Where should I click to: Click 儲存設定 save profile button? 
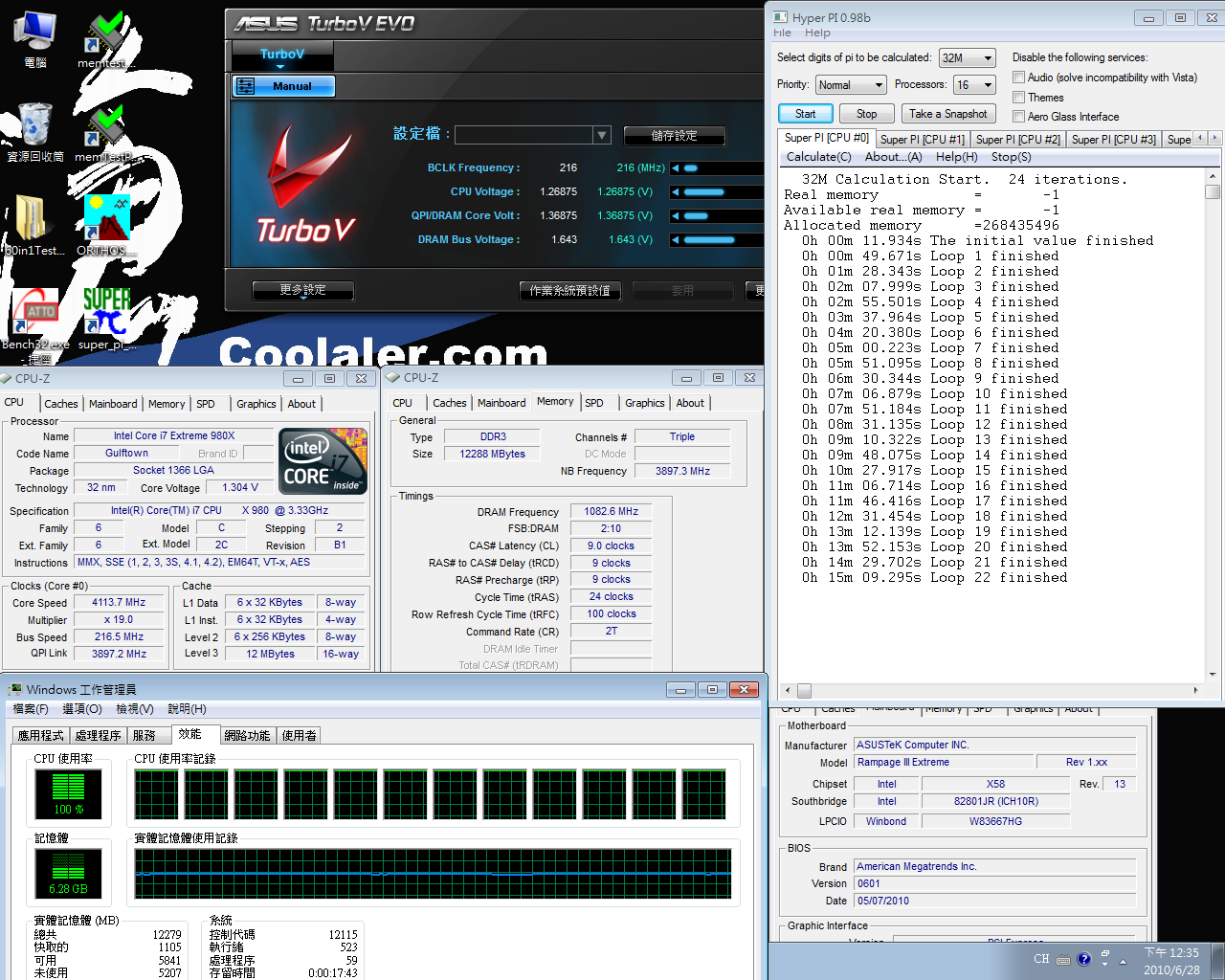tap(674, 135)
